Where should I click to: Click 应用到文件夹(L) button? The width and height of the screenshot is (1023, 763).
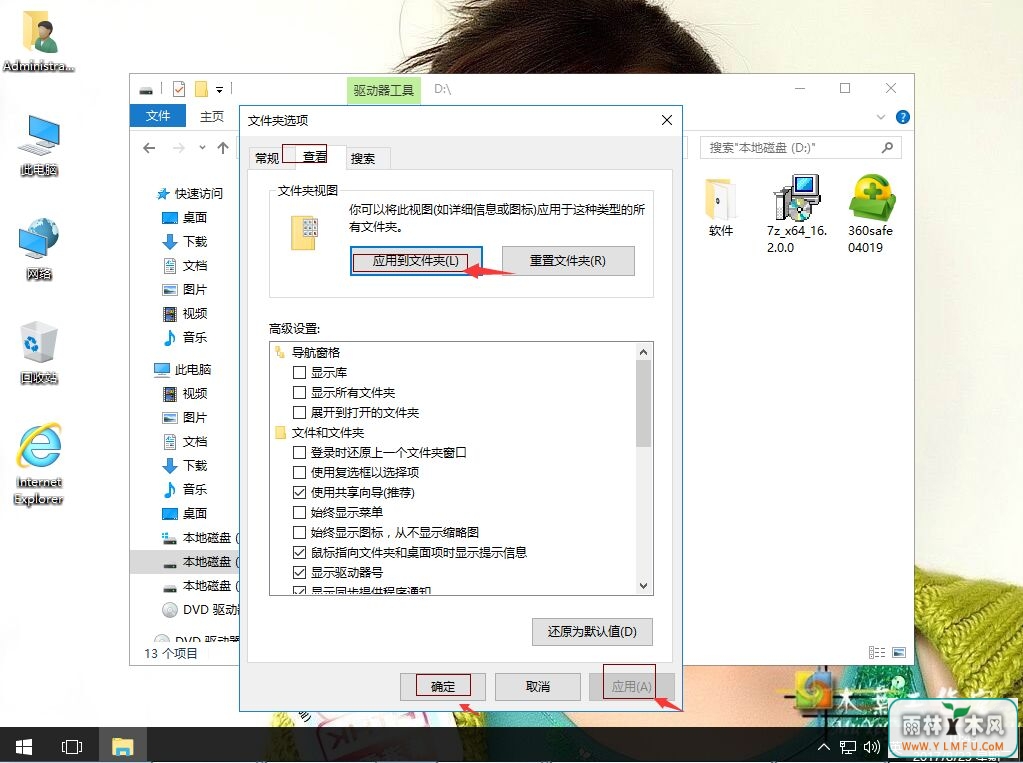(416, 261)
